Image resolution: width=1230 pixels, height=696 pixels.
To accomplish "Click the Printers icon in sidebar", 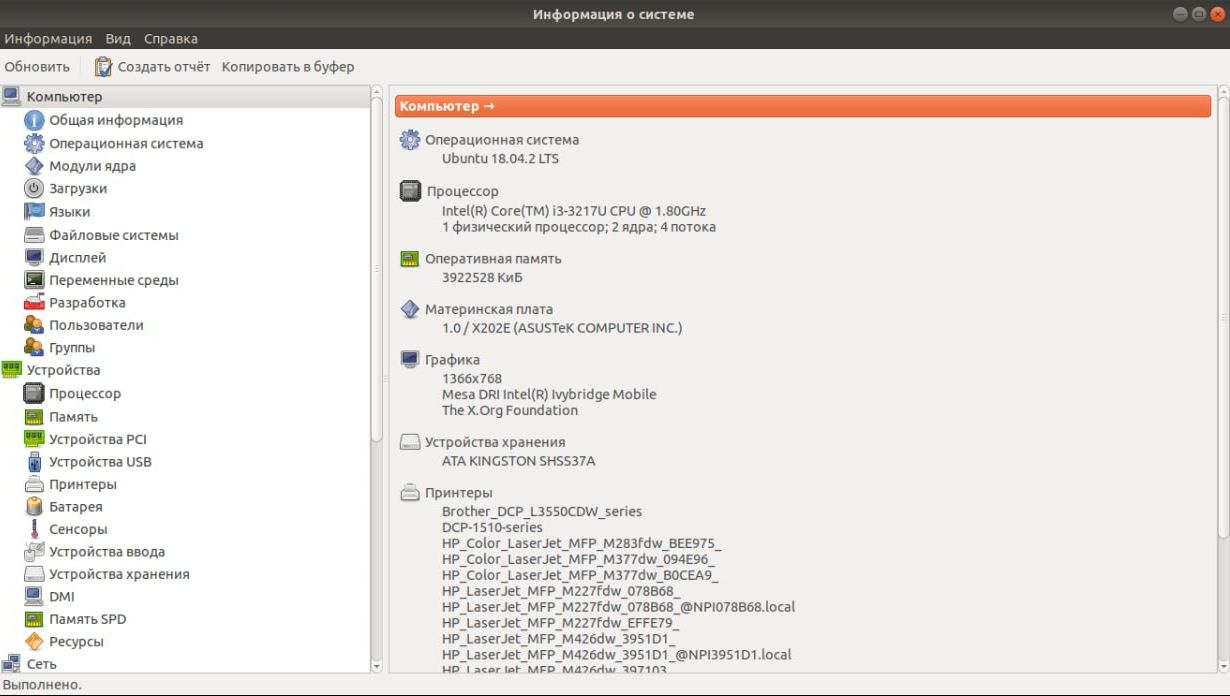I will [34, 484].
